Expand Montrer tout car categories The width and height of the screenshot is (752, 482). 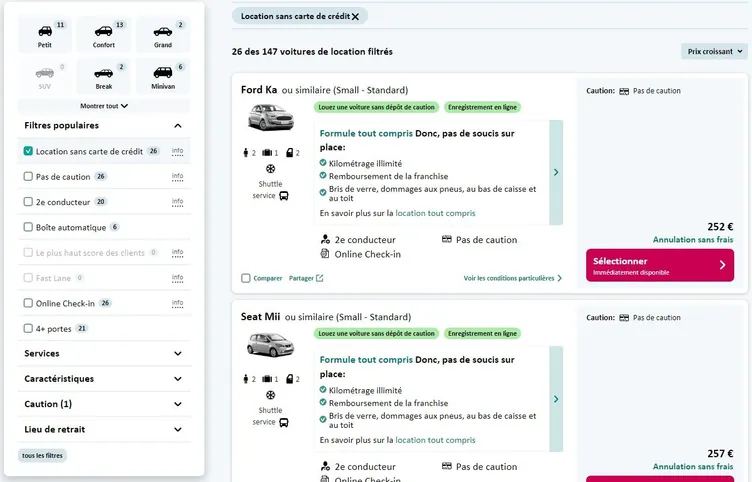coord(103,105)
